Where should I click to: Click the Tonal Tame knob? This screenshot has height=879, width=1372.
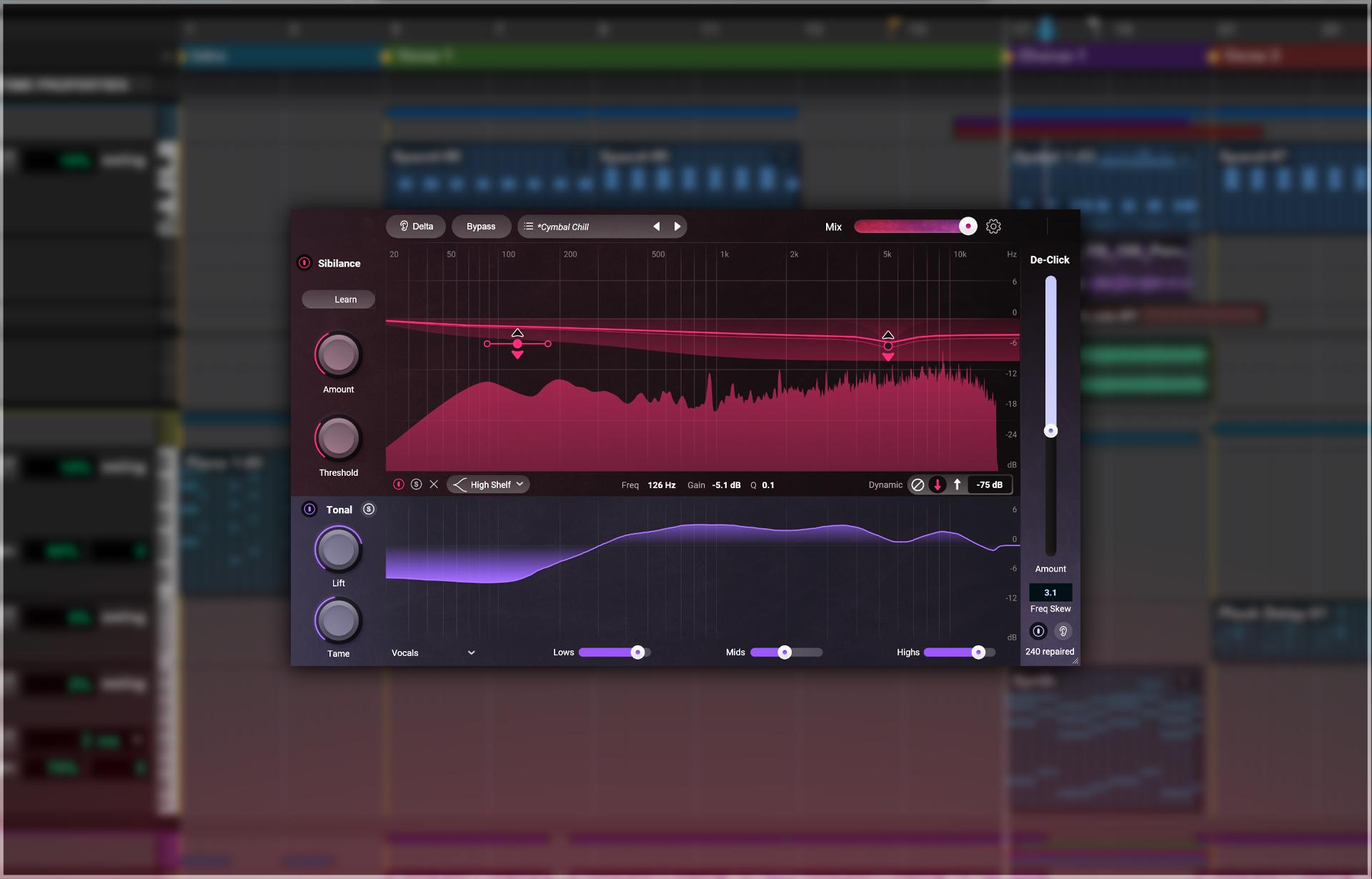pos(339,621)
